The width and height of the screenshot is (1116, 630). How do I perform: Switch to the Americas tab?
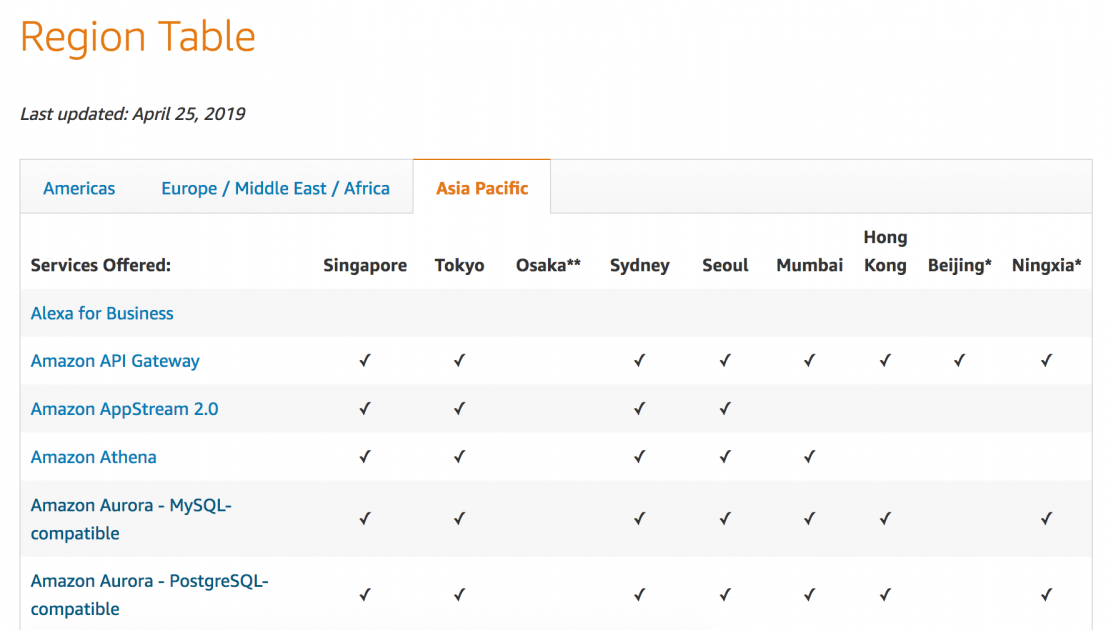(x=79, y=188)
